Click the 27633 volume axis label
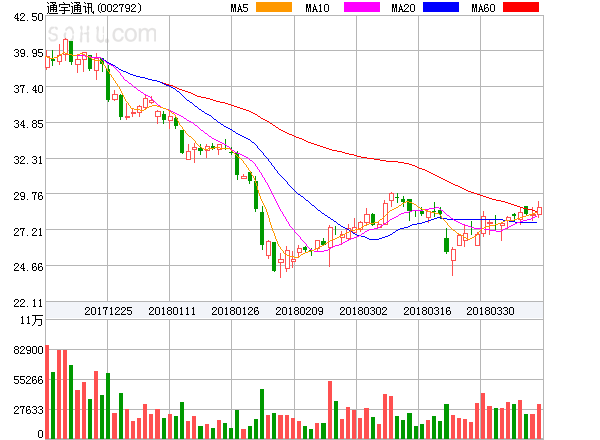 pos(28,410)
